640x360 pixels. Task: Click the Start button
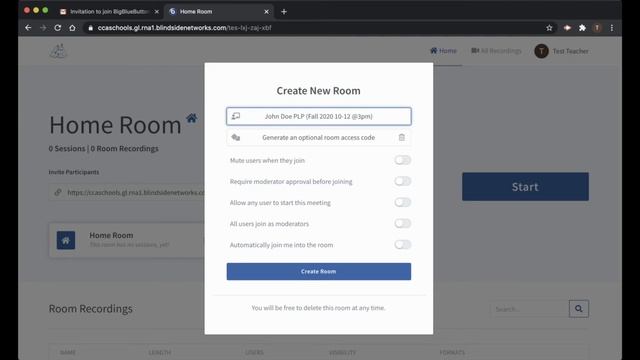pyautogui.click(x=525, y=187)
